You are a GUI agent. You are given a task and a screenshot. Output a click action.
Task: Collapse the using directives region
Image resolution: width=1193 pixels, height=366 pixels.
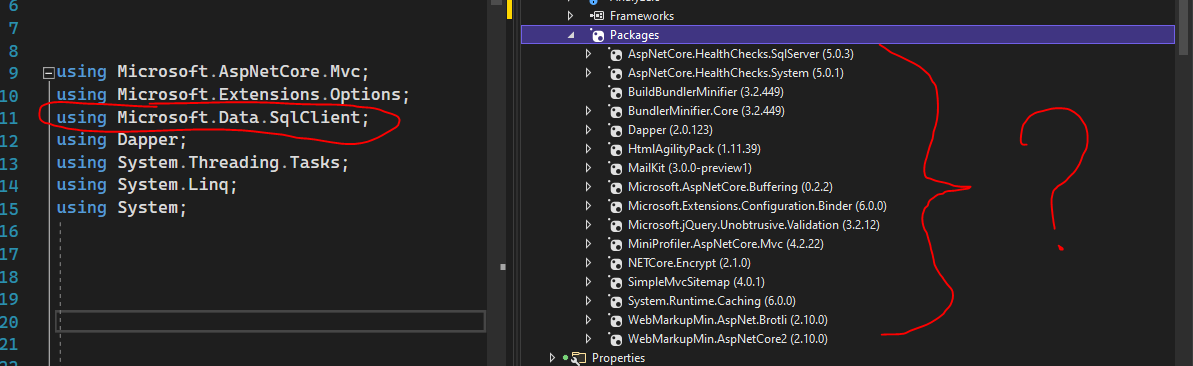coord(49,73)
